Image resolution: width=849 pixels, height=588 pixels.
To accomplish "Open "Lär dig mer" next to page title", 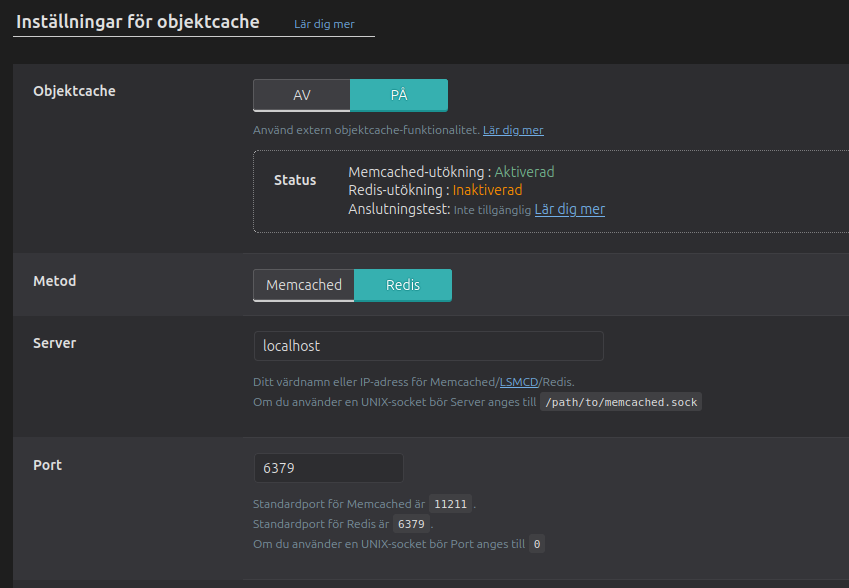I will click(324, 24).
